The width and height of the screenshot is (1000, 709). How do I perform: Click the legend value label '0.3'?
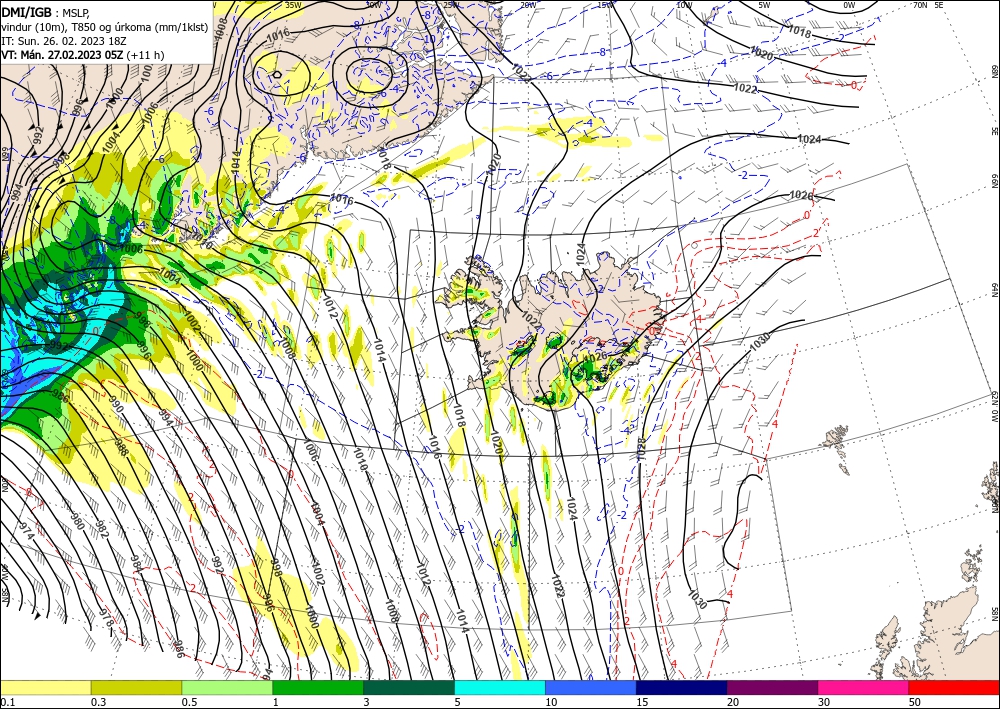tap(98, 702)
